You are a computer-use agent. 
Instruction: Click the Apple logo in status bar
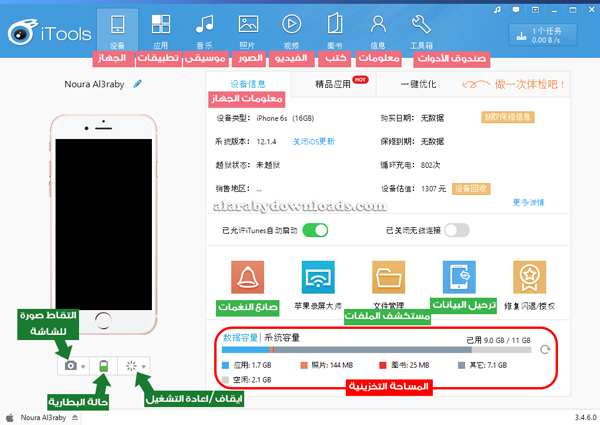tap(10, 417)
